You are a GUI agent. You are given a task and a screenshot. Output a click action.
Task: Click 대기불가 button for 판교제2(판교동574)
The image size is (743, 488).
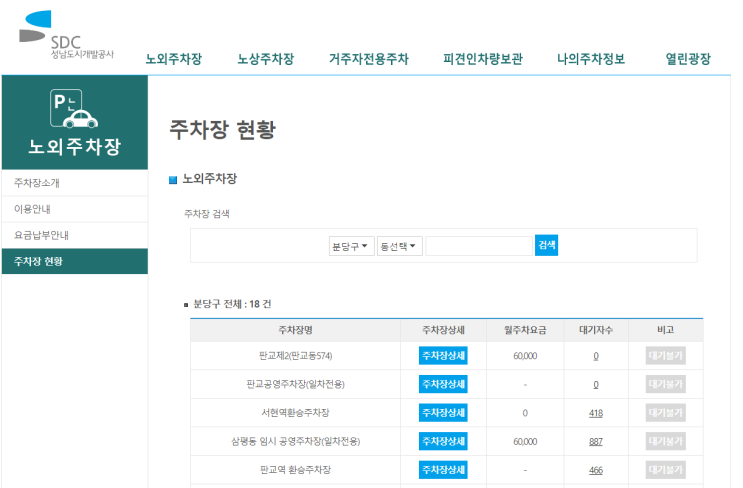(665, 355)
